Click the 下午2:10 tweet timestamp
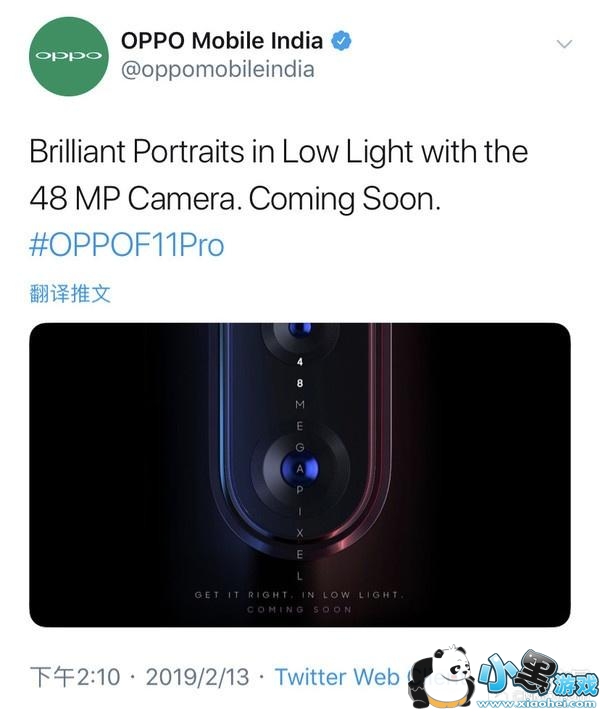The height and width of the screenshot is (712, 600). point(74,677)
